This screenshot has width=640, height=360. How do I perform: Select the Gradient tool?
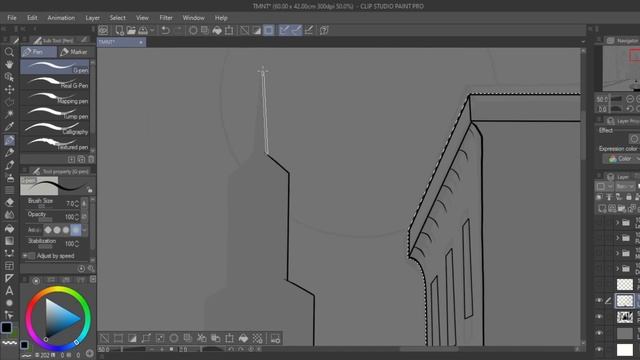(9, 241)
